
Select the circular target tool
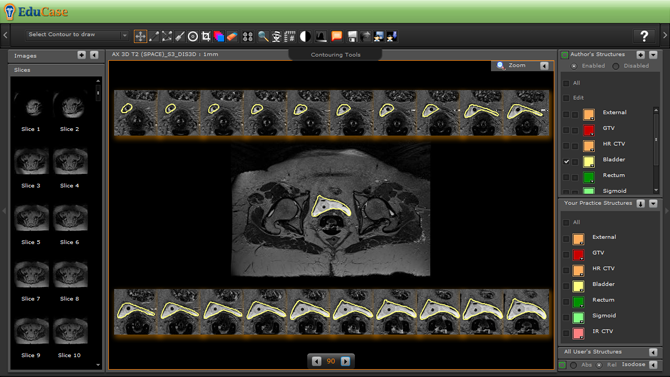pyautogui.click(x=193, y=36)
